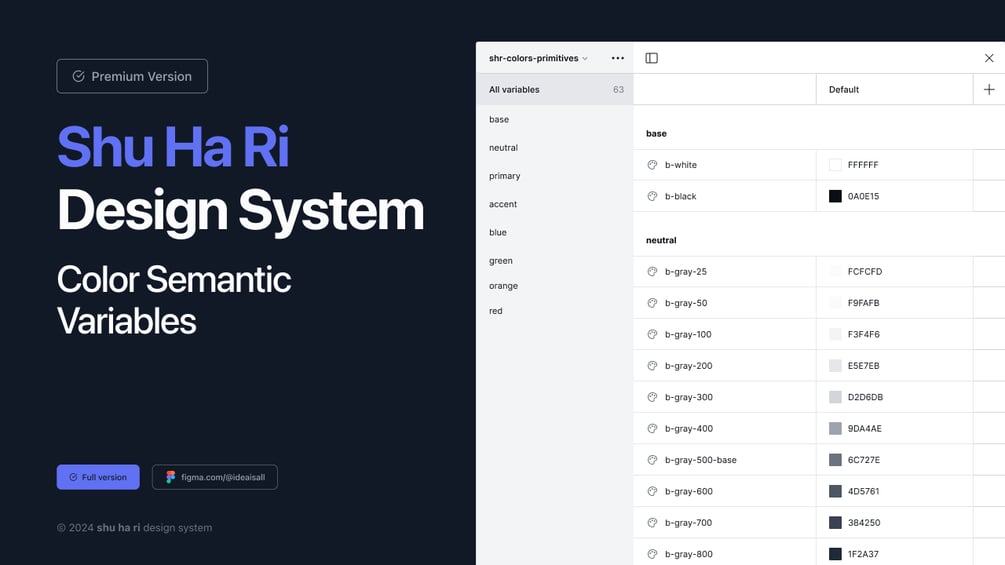Open the figma.com/@ideaisall link
The height and width of the screenshot is (565, 1005).
click(215, 477)
